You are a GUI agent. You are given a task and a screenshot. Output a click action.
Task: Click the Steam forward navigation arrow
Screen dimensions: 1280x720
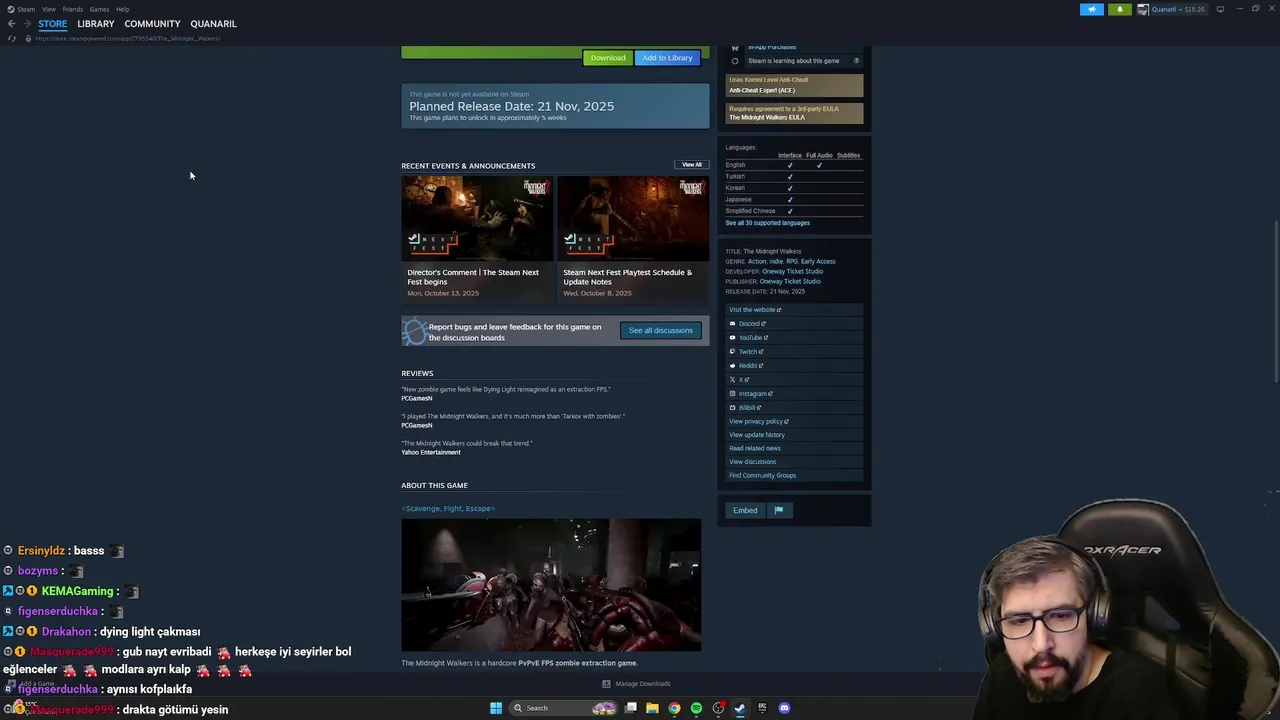(26, 24)
